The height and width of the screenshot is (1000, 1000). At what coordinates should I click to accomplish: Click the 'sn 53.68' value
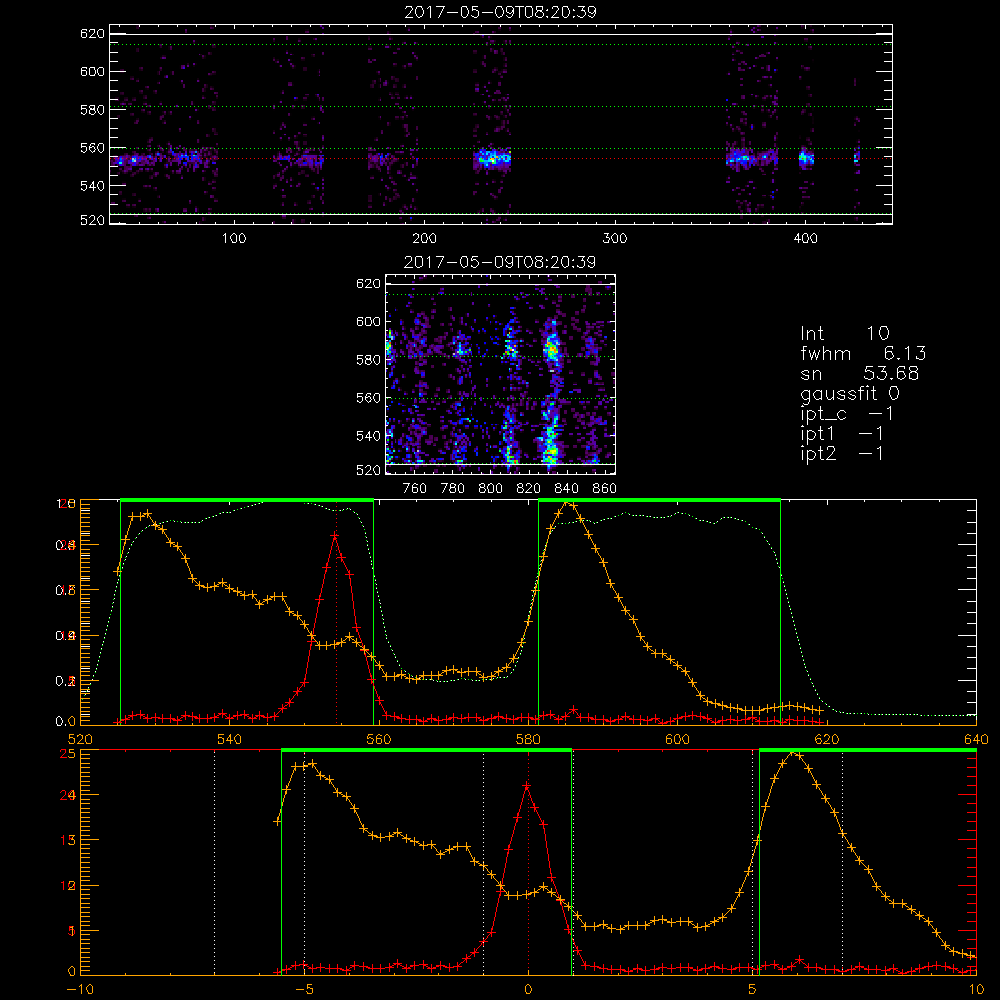(x=859, y=373)
